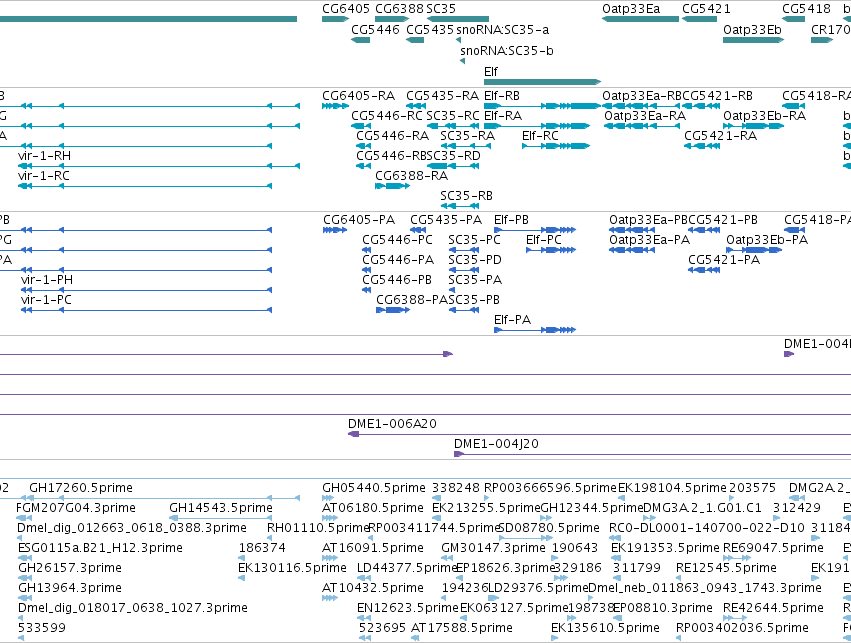Viewport: 851px width, 643px height.
Task: Select the long Elf gene bar
Action: [542, 82]
